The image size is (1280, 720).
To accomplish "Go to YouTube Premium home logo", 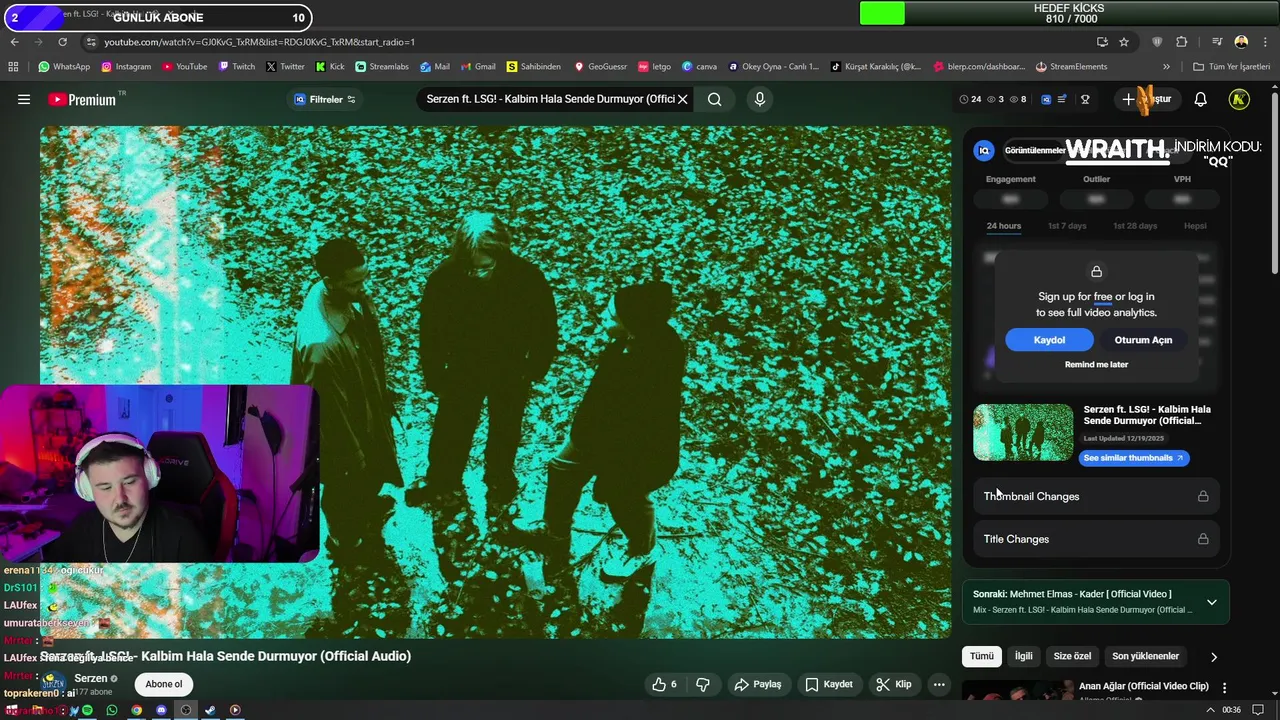I will pyautogui.click(x=82, y=99).
